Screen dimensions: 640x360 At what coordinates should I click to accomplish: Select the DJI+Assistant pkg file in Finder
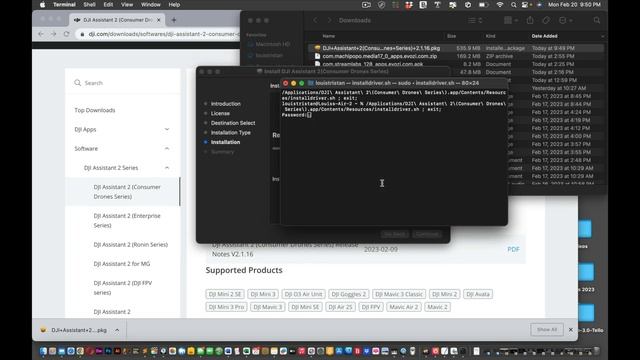click(456, 48)
